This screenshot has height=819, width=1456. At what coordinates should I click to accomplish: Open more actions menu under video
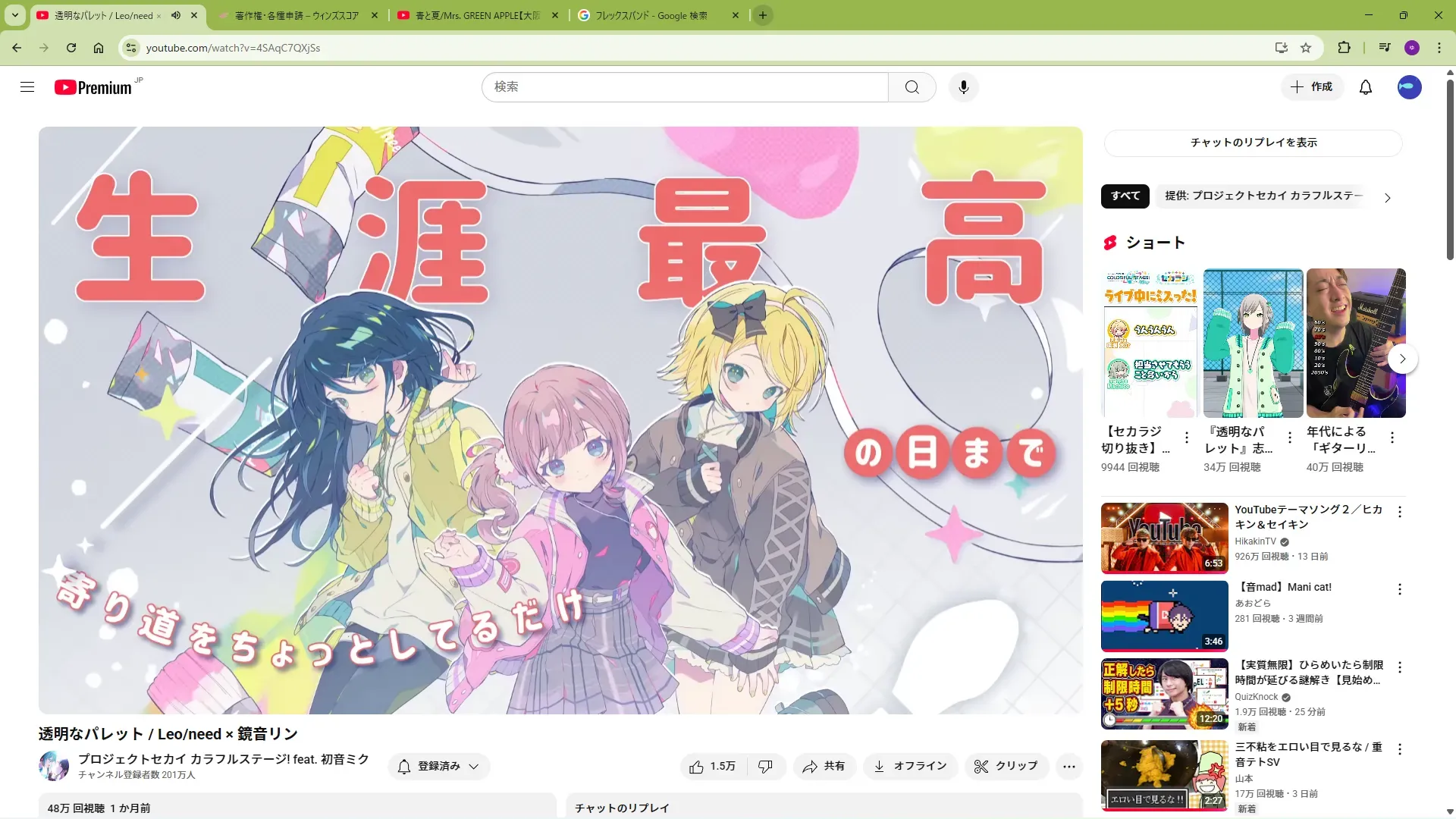tap(1068, 767)
